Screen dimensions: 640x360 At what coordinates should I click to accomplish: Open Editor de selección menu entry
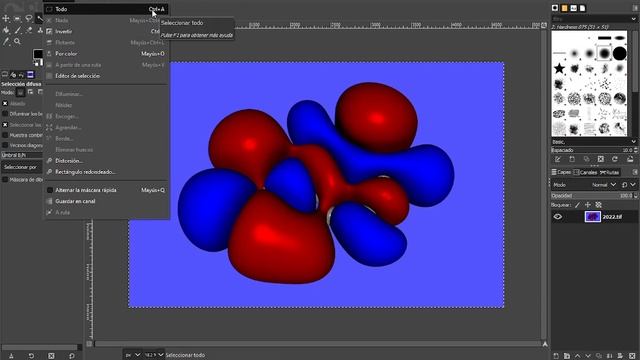click(106, 76)
